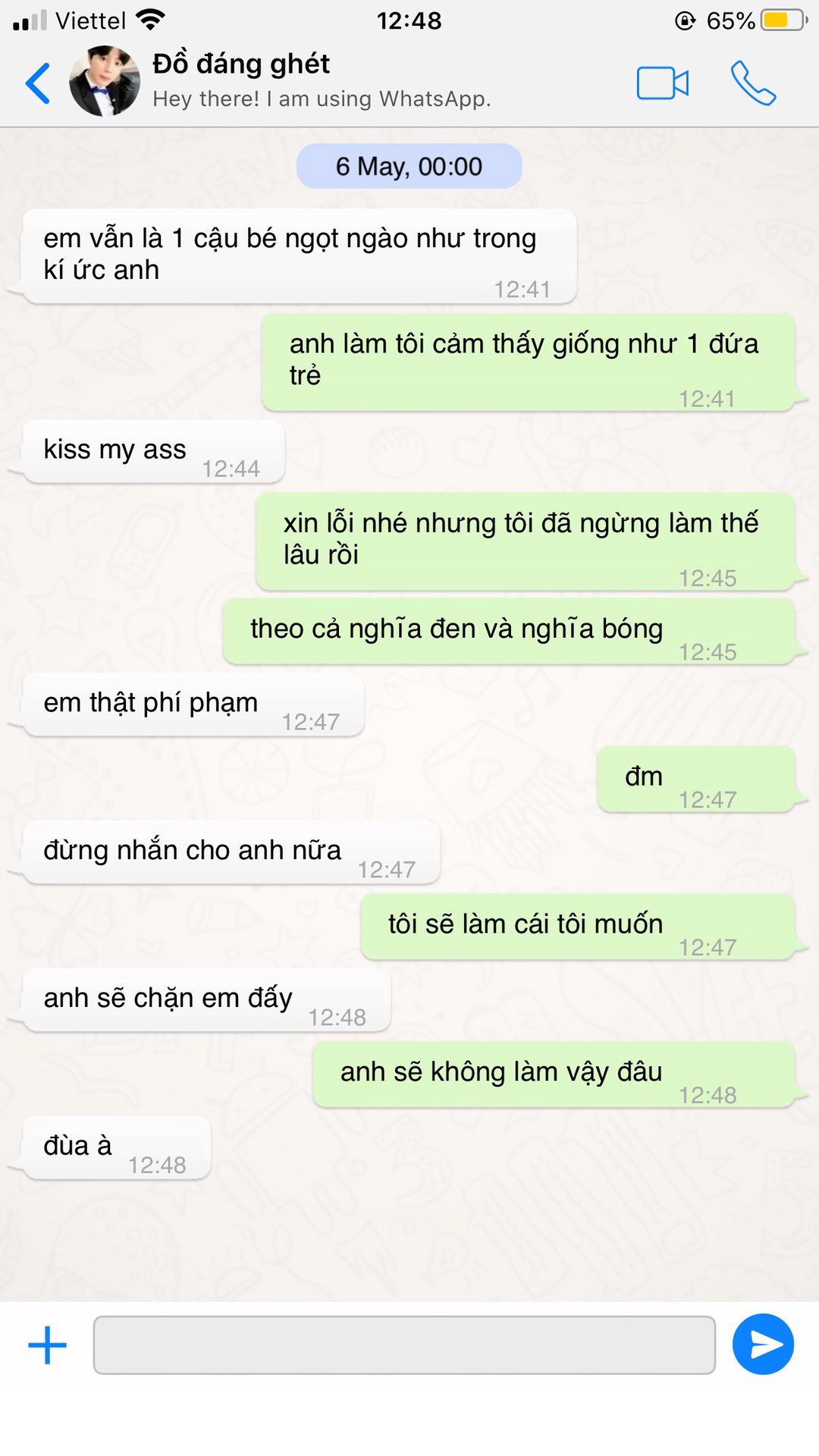The image size is (819, 1456).
Task: Tap the Wi-Fi icon in status bar
Action: [x=150, y=20]
